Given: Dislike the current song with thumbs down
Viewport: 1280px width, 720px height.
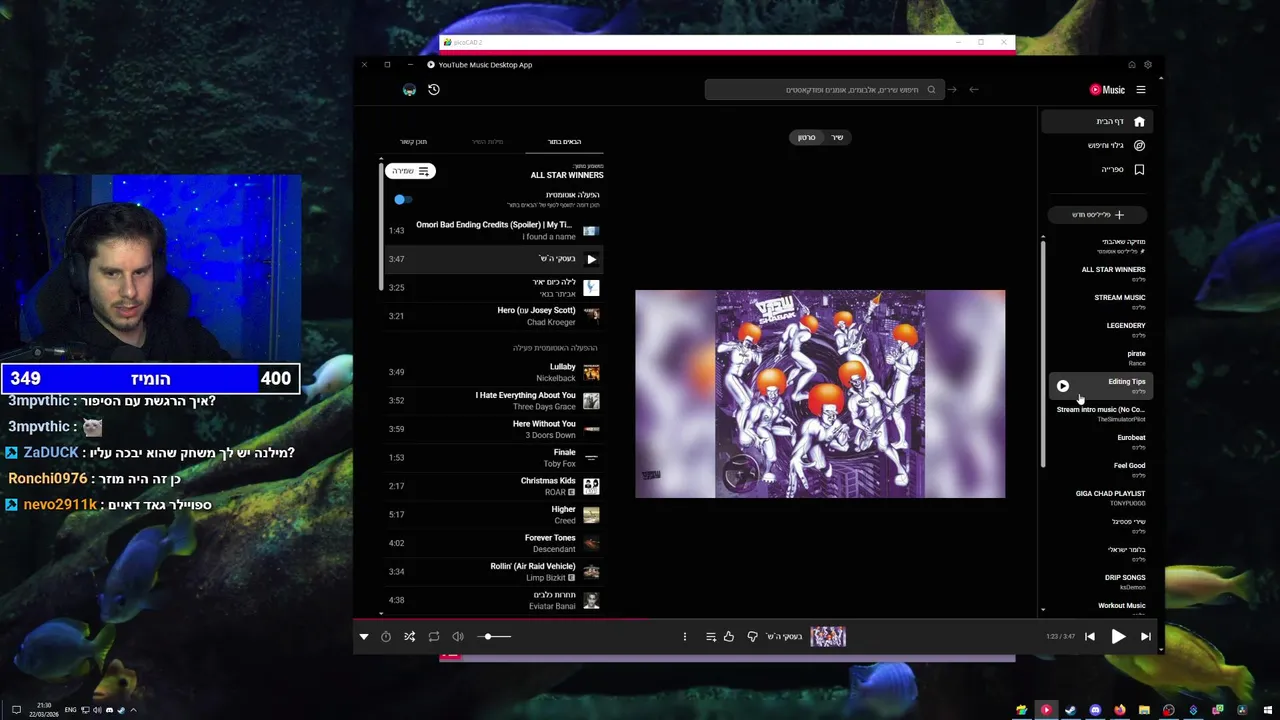Looking at the screenshot, I should coord(753,637).
